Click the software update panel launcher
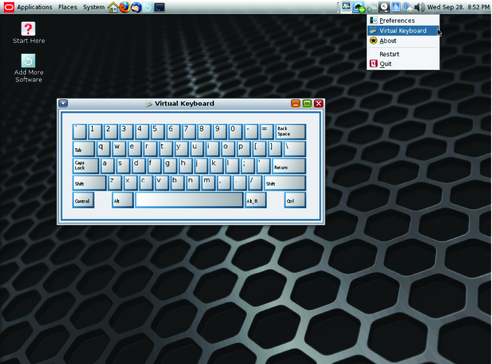Viewport: 492px width, 364px height. [147, 7]
